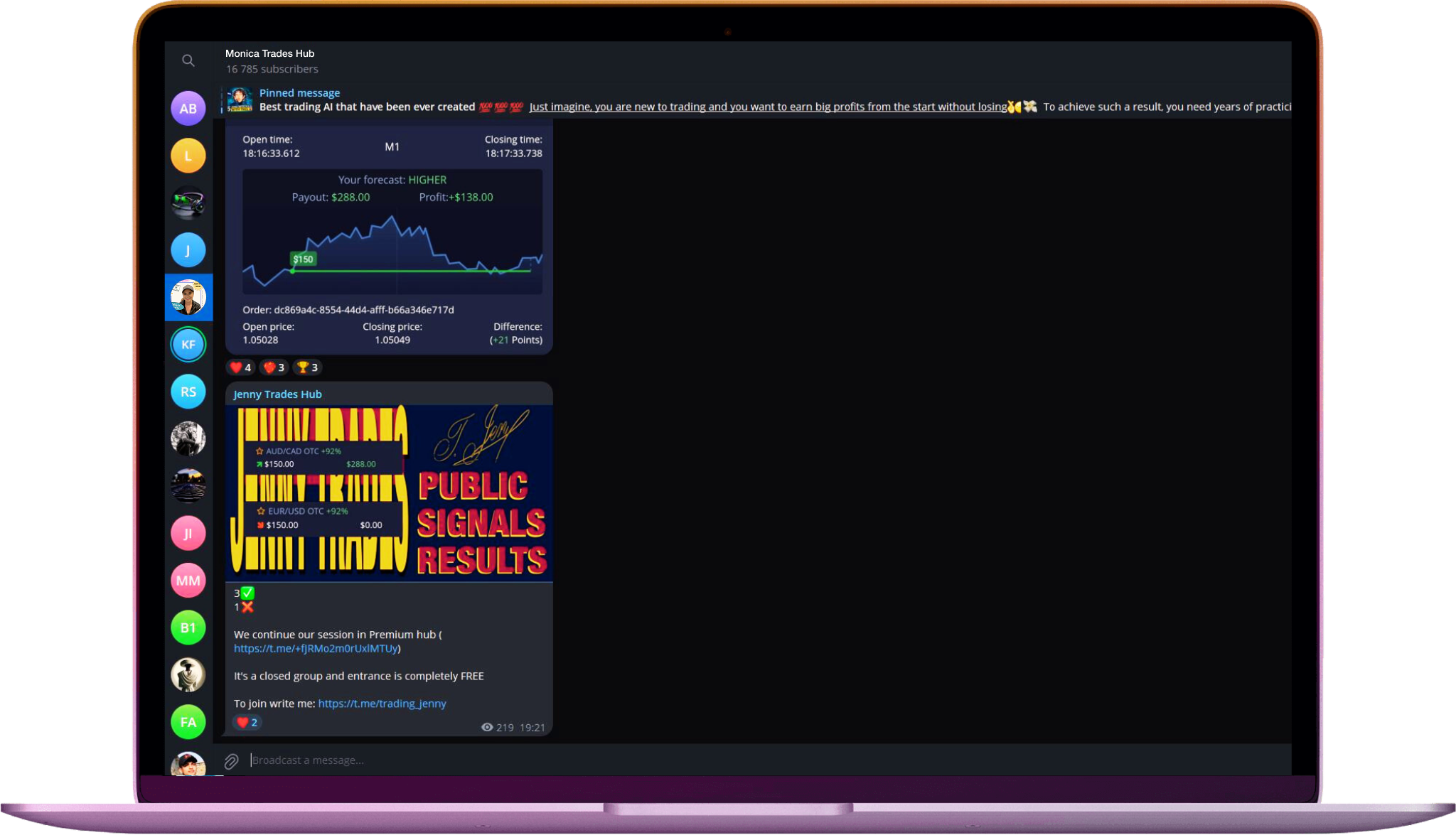This screenshot has width=1456, height=835.
Task: Open the Public Signals Results image
Action: [389, 492]
